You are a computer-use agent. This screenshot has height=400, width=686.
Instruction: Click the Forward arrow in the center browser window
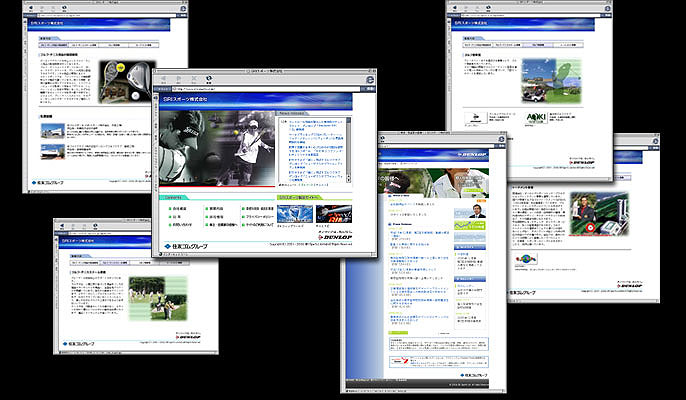pos(178,78)
